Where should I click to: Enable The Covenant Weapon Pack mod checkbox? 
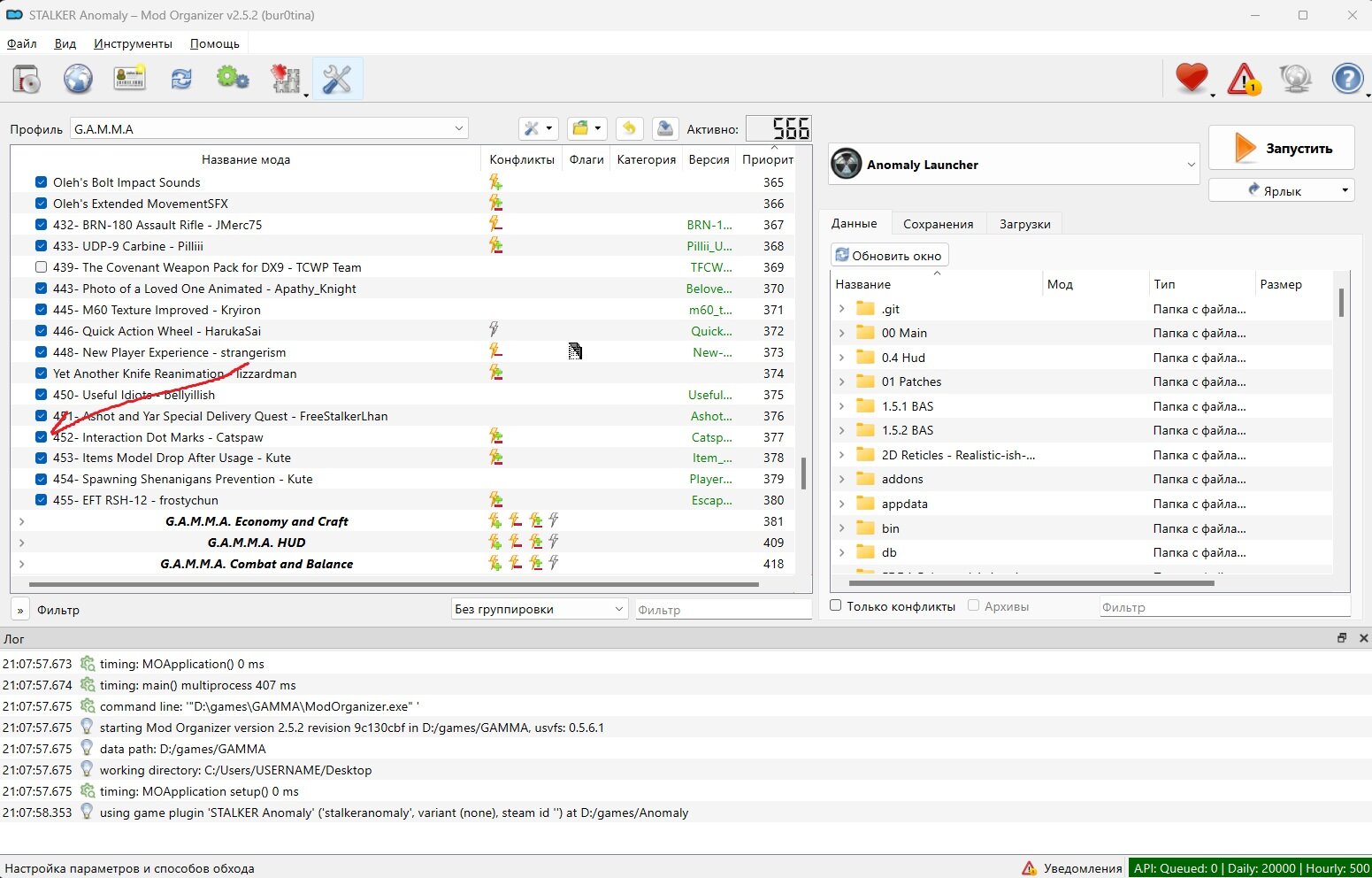pos(41,267)
